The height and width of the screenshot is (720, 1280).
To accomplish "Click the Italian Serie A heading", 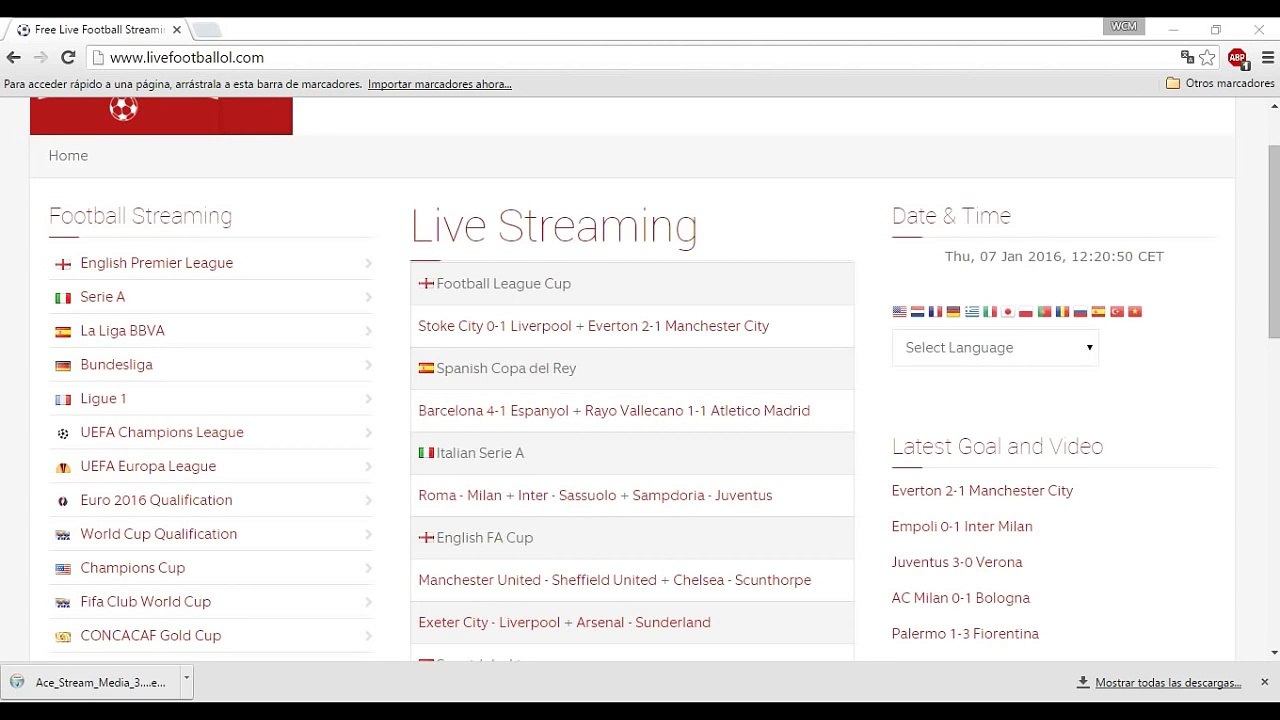I will pyautogui.click(x=480, y=453).
